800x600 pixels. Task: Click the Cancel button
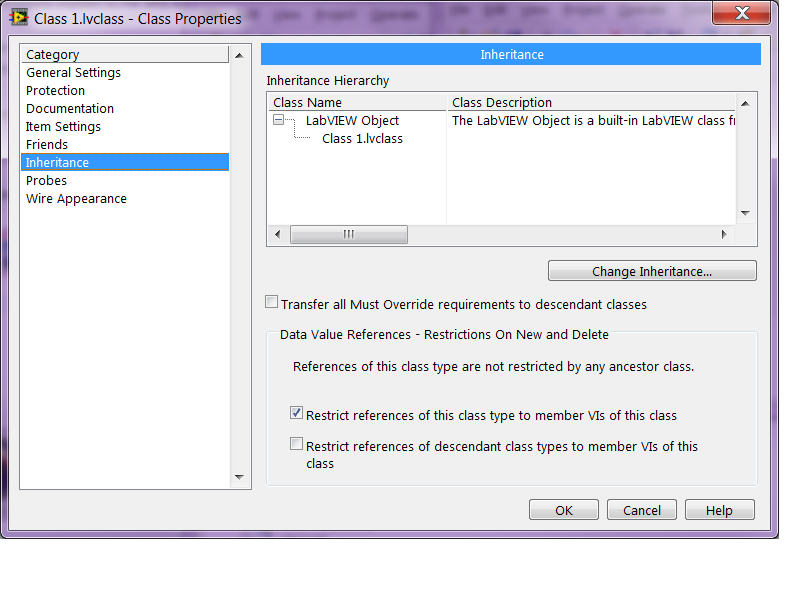(x=641, y=510)
